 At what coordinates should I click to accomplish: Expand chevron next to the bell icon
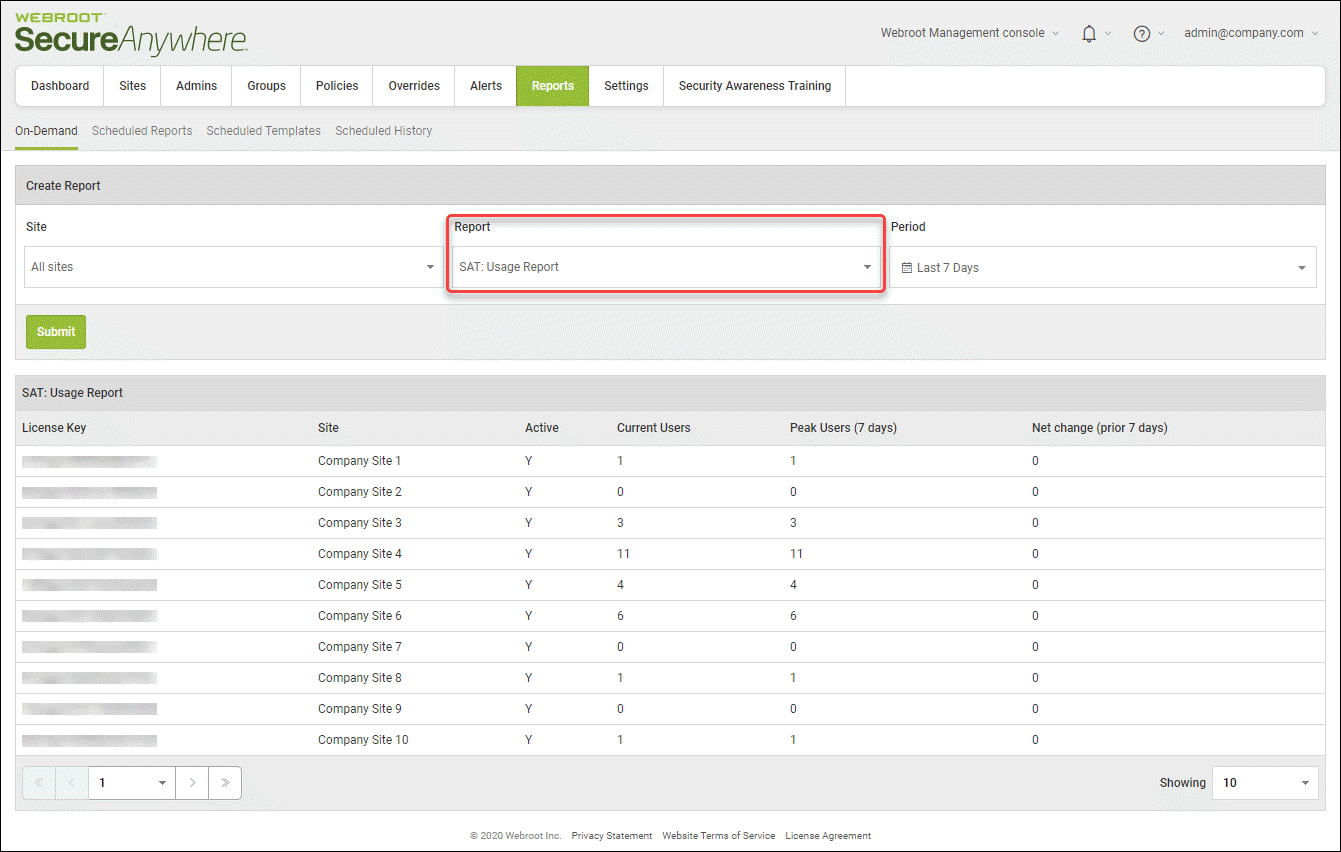pyautogui.click(x=1108, y=33)
